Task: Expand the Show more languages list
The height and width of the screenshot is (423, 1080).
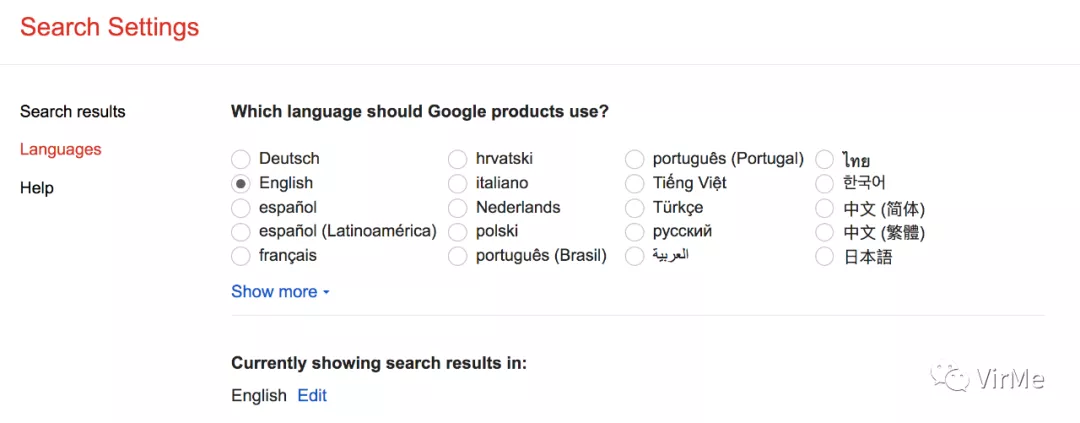Action: 274,292
